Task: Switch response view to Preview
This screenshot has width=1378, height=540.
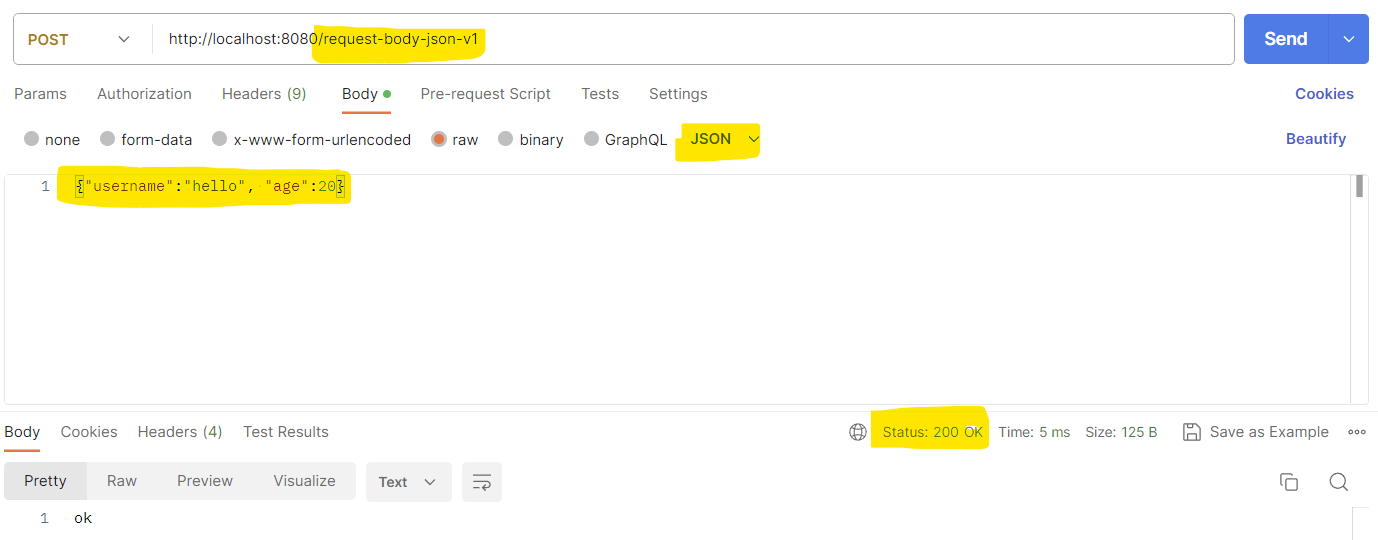Action: coord(205,481)
